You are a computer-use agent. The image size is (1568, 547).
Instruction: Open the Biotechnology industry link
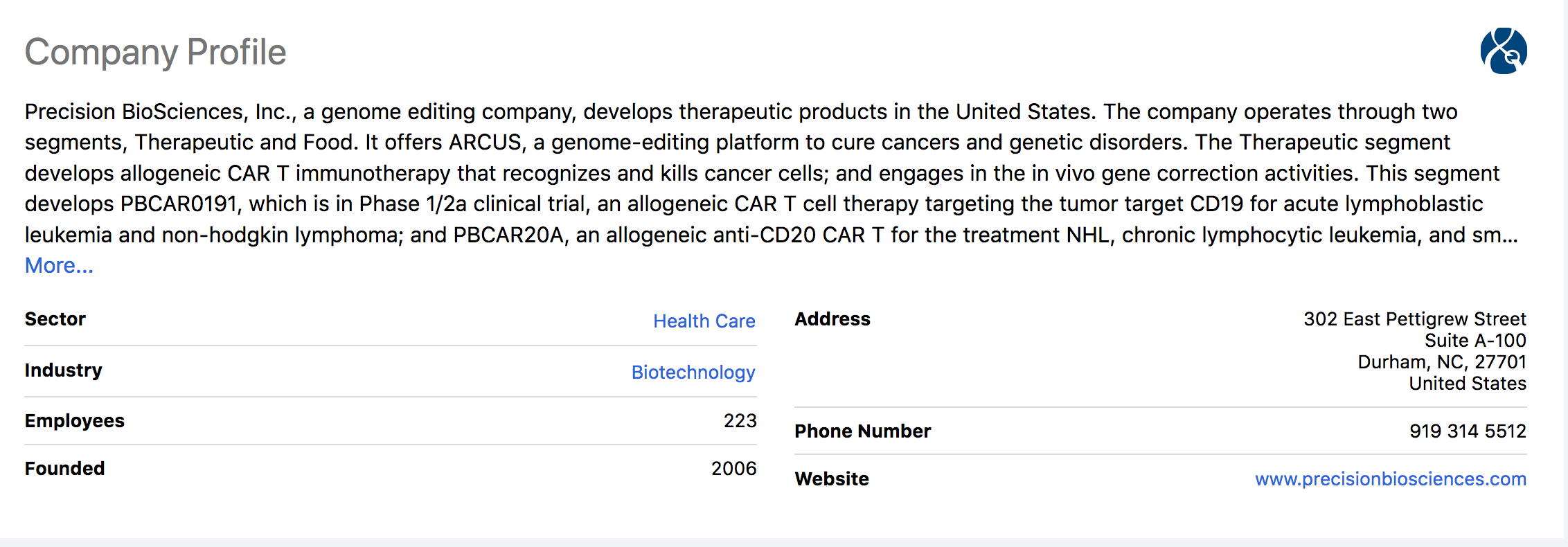click(693, 373)
